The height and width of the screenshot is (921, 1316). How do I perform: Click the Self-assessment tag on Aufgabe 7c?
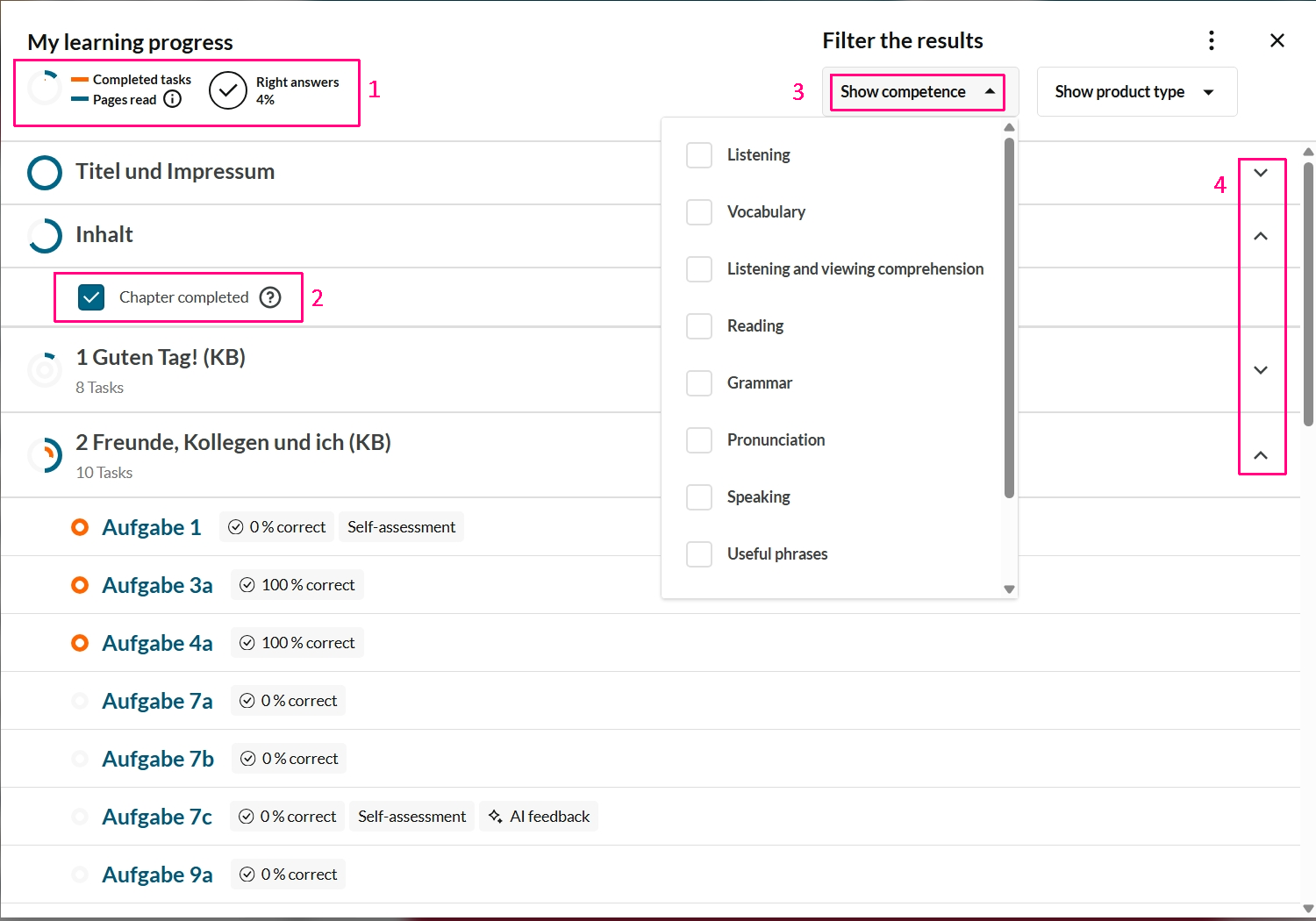coord(411,817)
